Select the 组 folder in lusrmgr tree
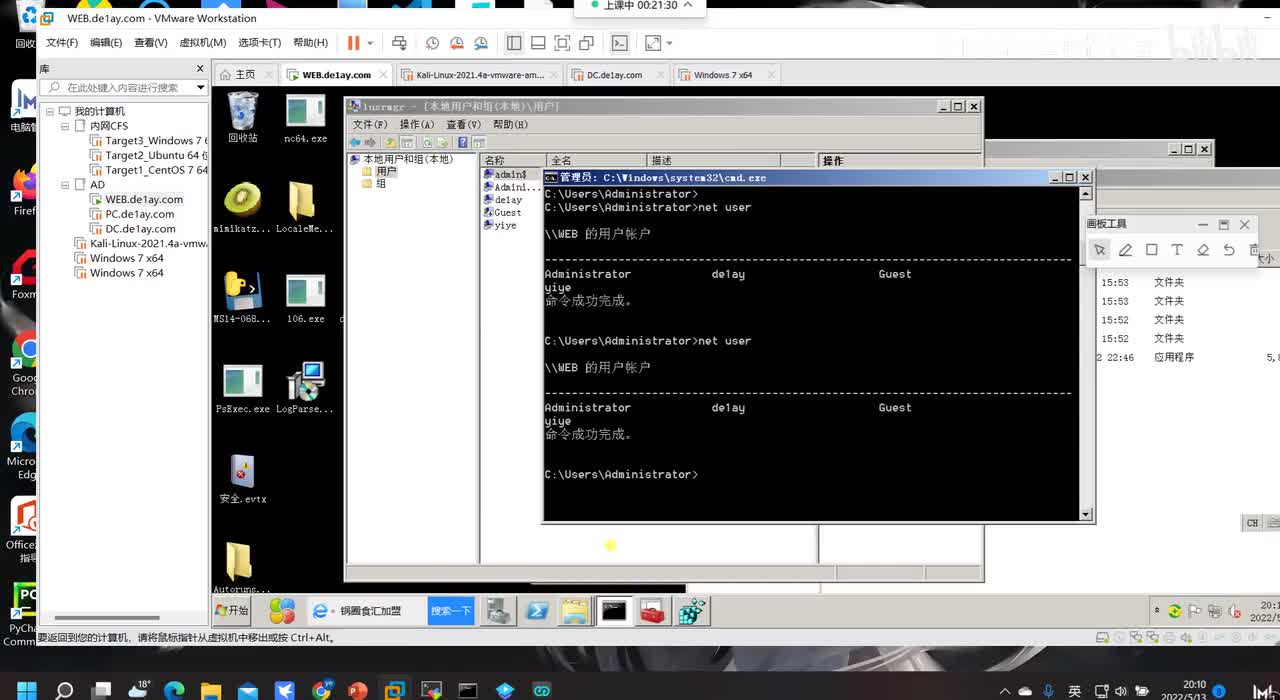 coord(381,184)
